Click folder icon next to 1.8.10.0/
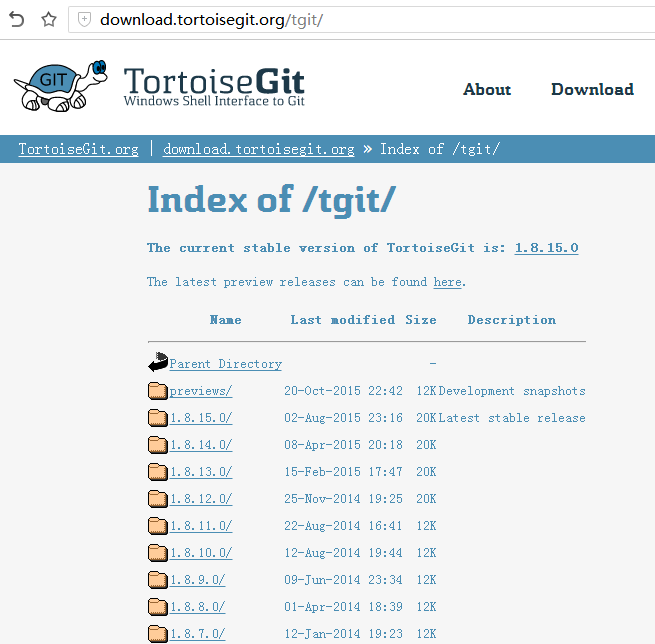Image resolution: width=655 pixels, height=644 pixels. tap(158, 553)
